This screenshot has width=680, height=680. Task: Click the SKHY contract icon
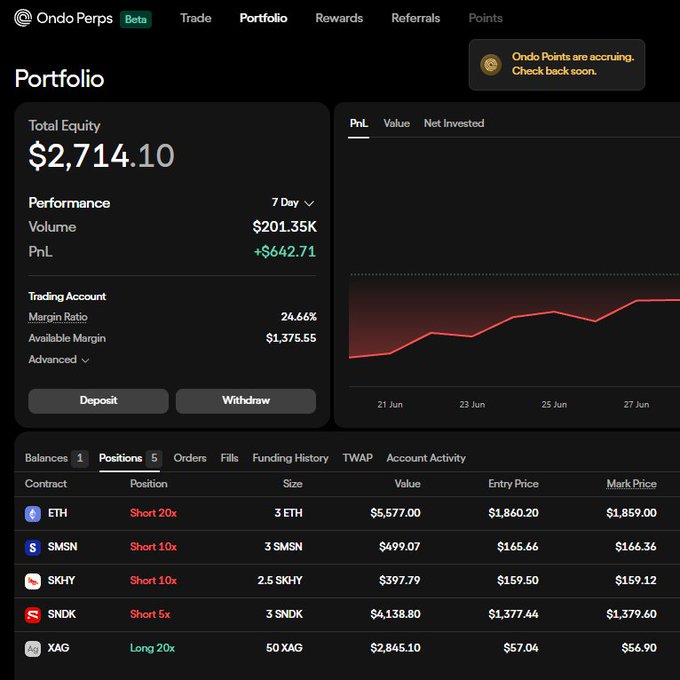click(x=33, y=581)
